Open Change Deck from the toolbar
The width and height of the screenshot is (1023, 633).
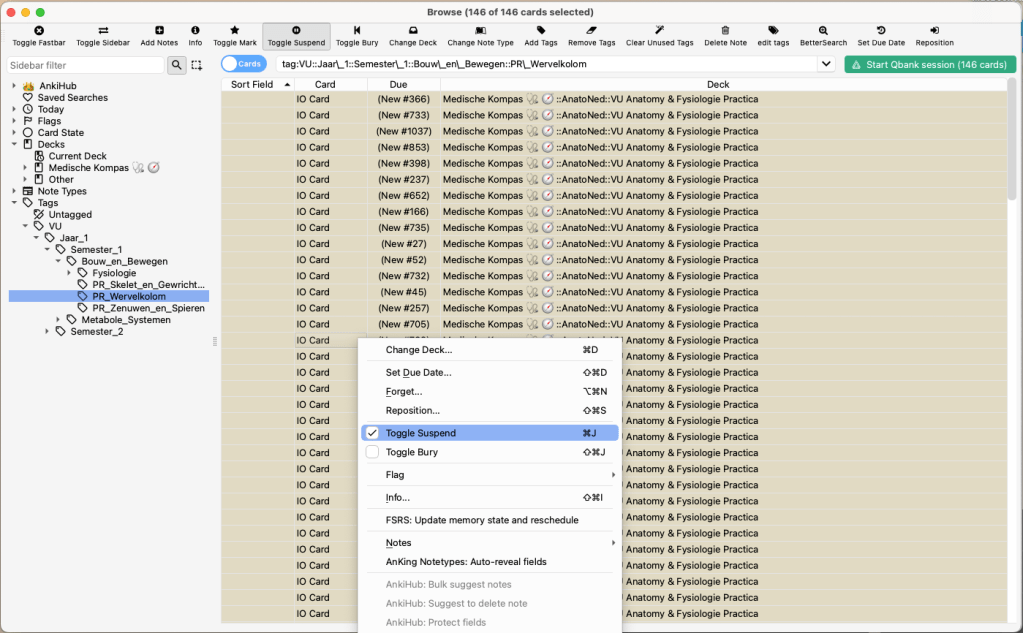point(413,31)
